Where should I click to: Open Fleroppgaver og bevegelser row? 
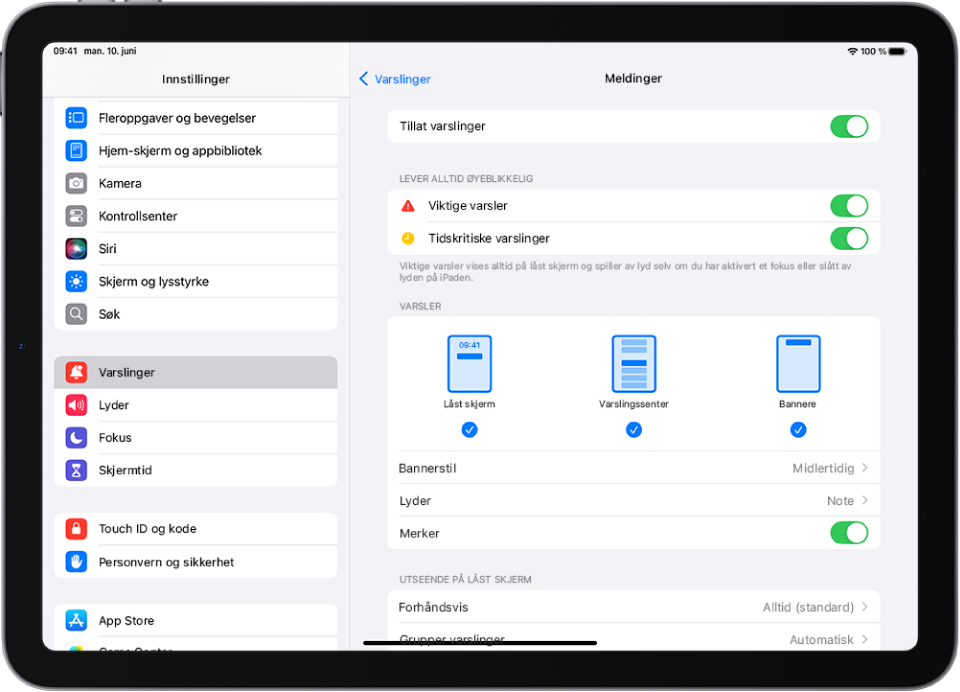point(196,118)
